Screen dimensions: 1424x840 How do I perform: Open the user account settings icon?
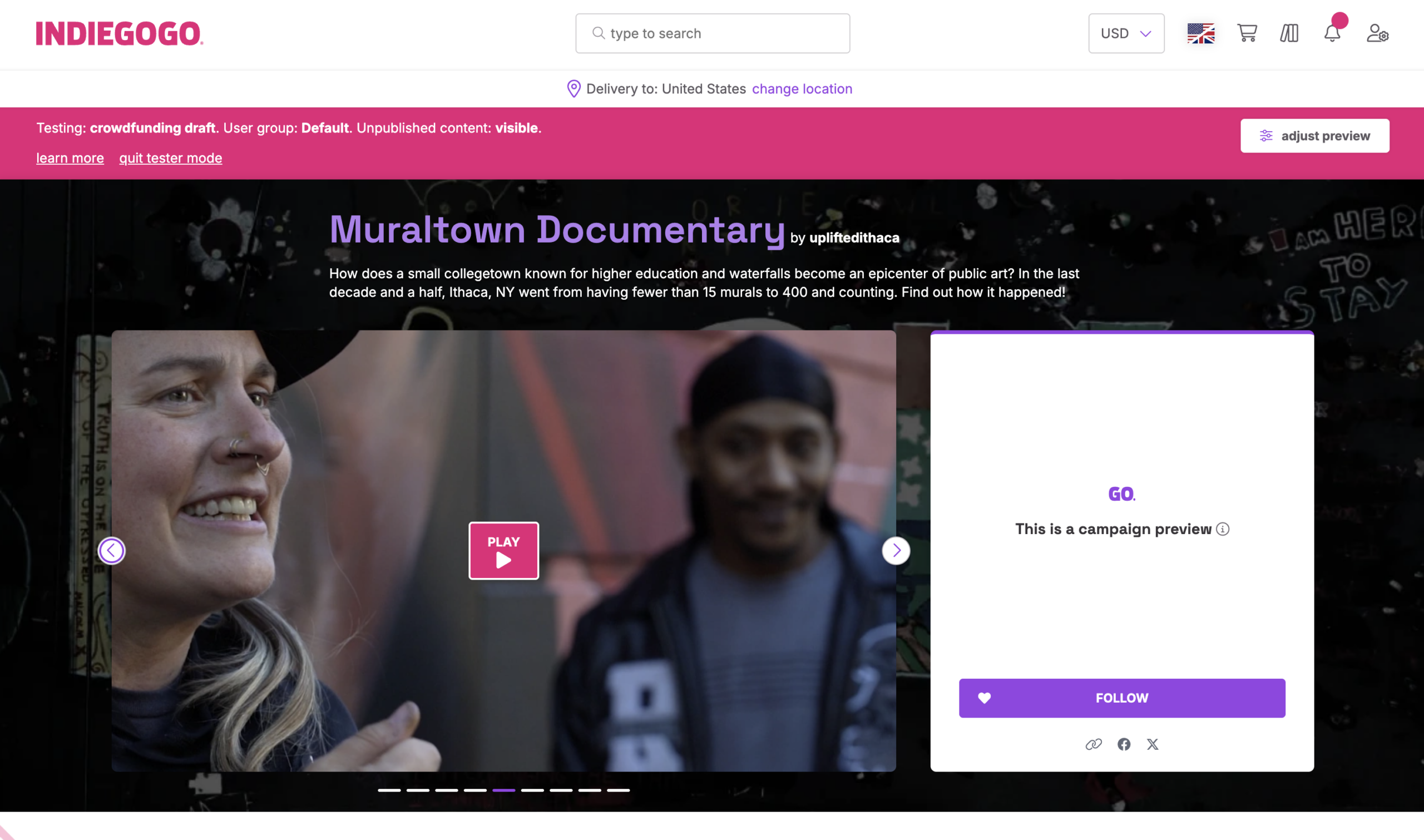click(x=1377, y=33)
